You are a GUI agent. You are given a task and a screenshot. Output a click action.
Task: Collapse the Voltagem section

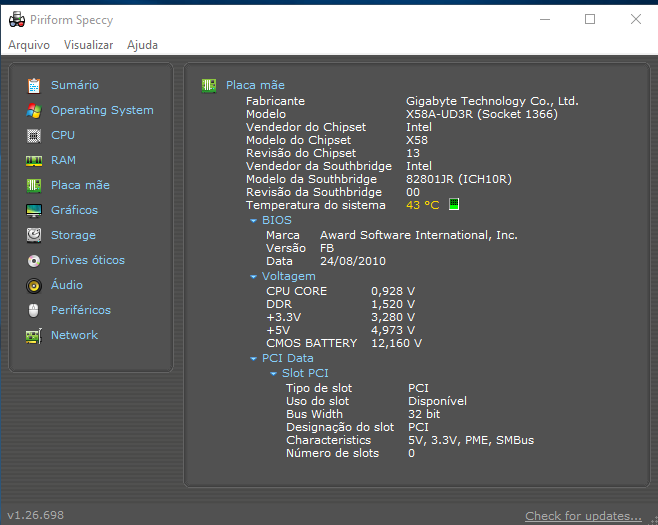point(254,276)
